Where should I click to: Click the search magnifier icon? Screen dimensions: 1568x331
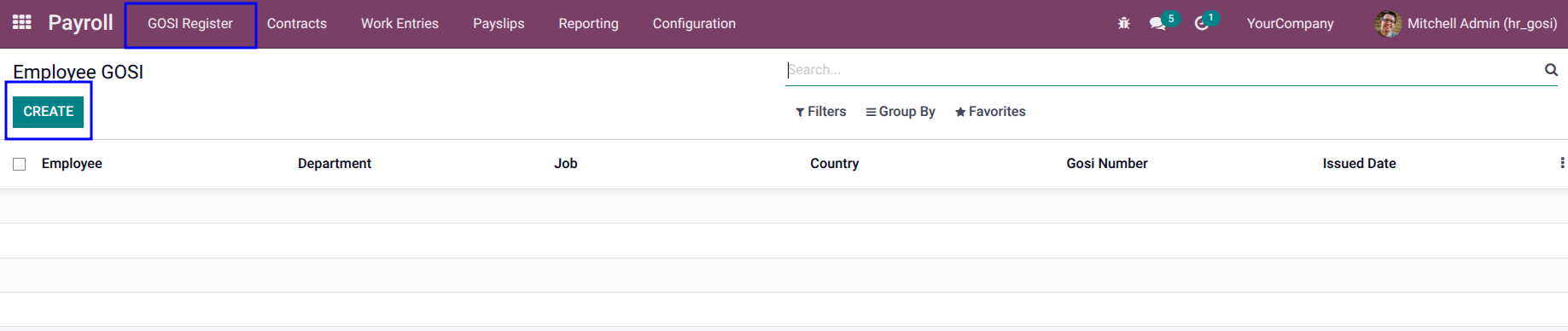click(1551, 70)
